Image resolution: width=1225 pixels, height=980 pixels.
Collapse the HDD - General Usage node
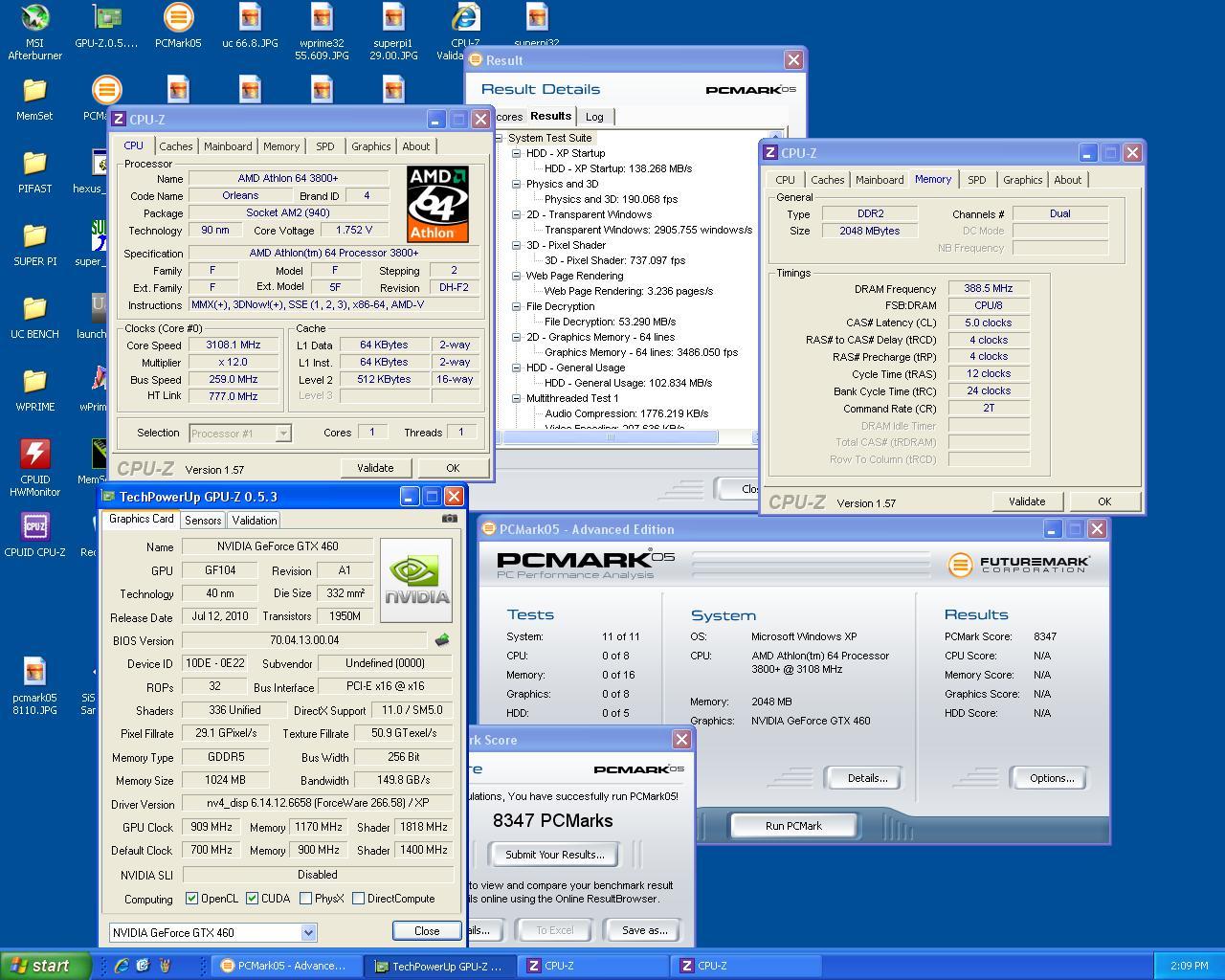click(x=516, y=367)
